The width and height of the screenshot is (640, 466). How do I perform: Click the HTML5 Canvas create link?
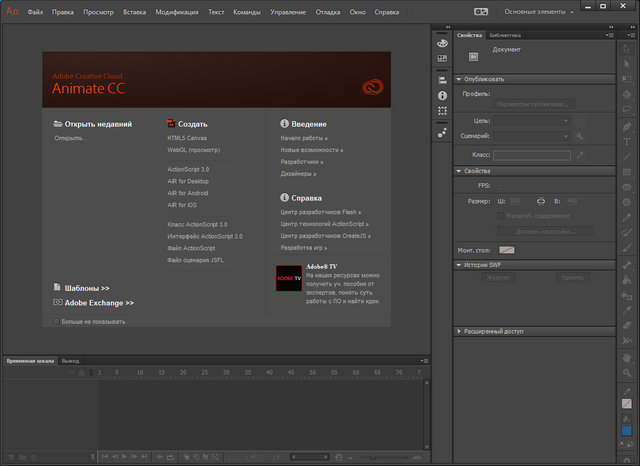pyautogui.click(x=188, y=138)
